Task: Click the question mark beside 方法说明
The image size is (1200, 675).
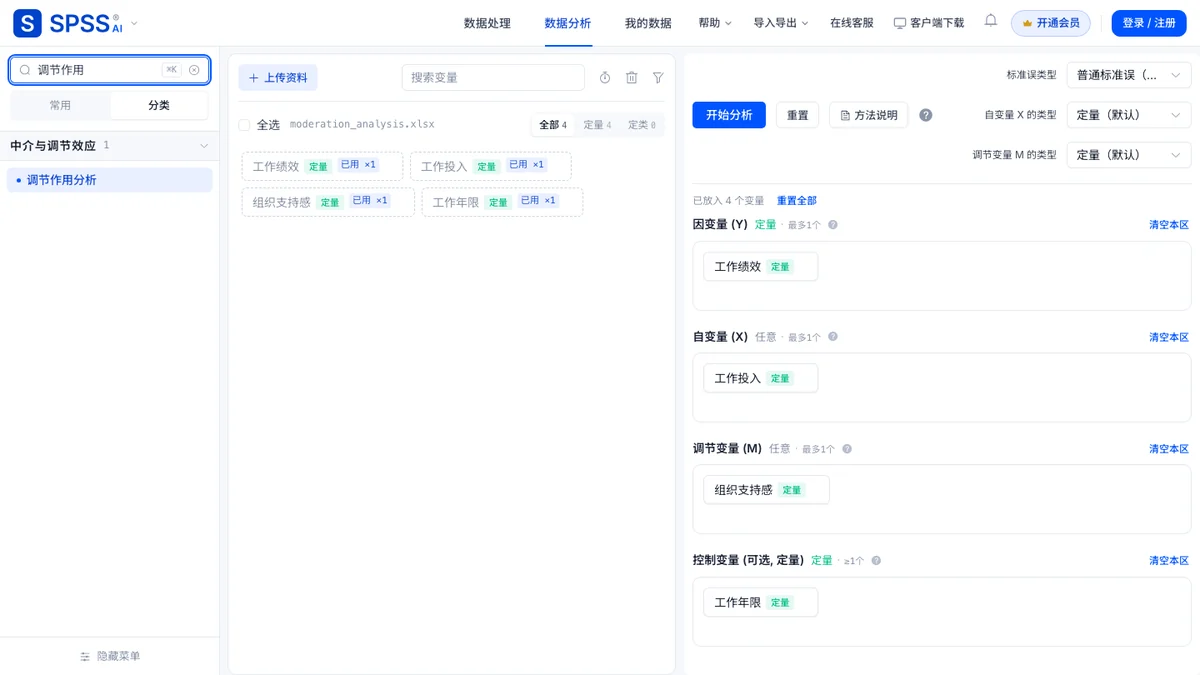Action: pos(926,115)
